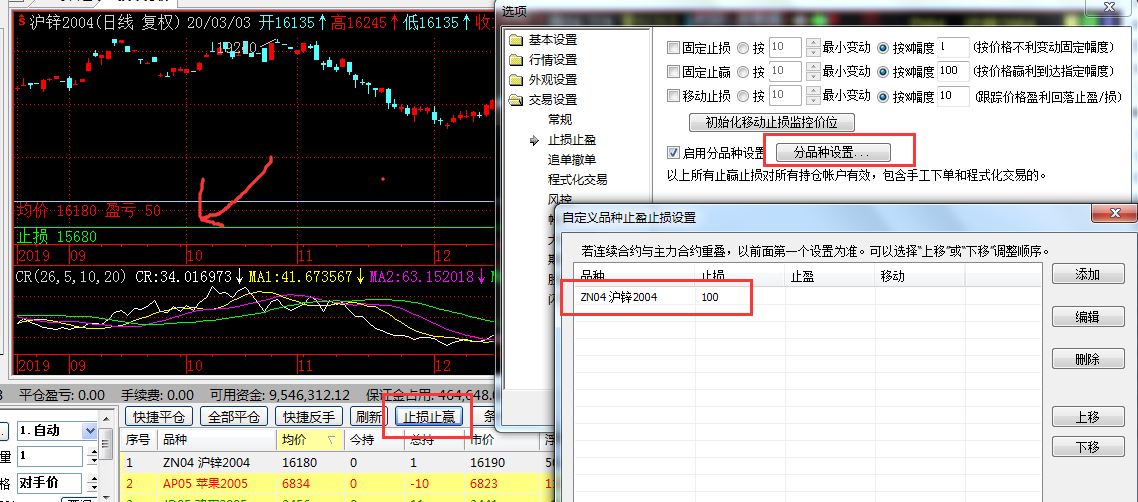The height and width of the screenshot is (502, 1138).
Task: Select 按 最小变动 radio for 固定止损
Action: (743, 49)
